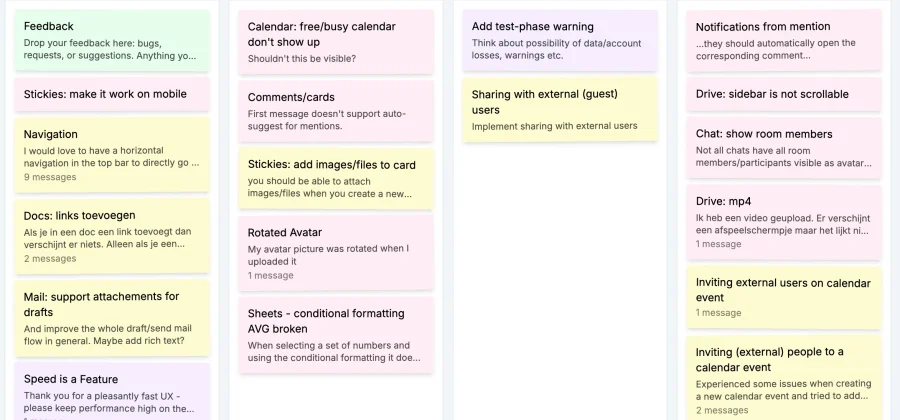Image resolution: width=900 pixels, height=420 pixels.
Task: Select the Comments/cards card
Action: [x=336, y=111]
